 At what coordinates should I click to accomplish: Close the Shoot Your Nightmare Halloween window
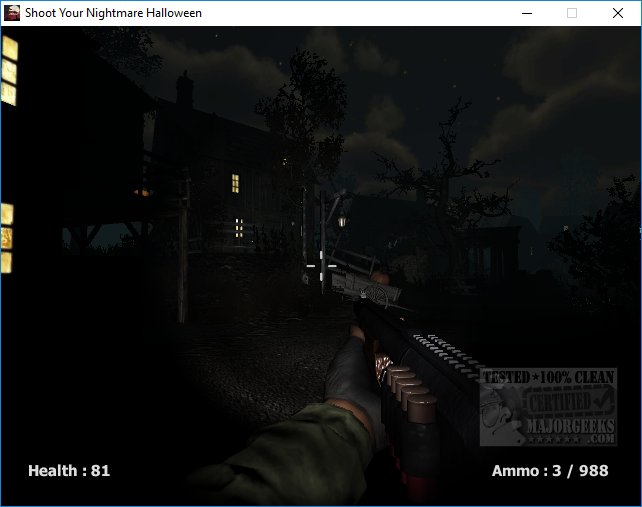pos(618,13)
